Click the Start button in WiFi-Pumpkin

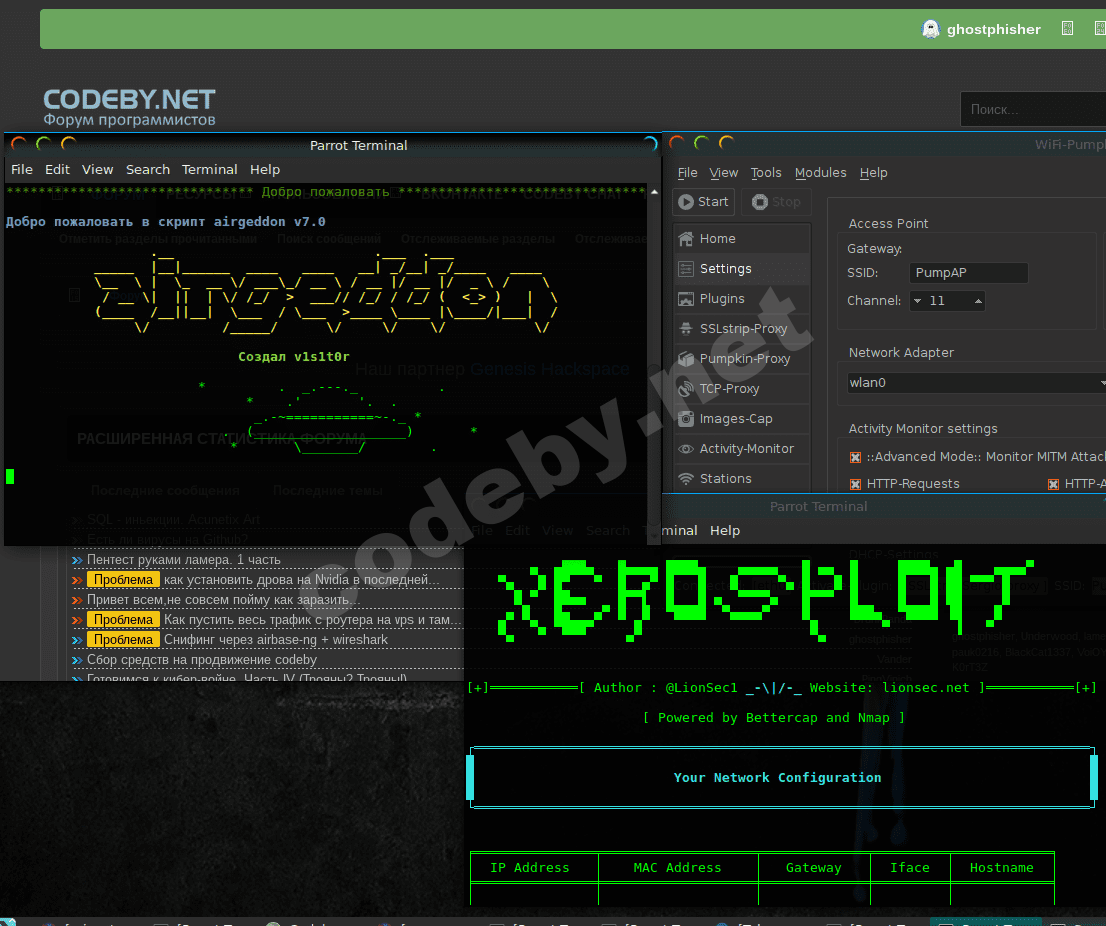pos(703,202)
